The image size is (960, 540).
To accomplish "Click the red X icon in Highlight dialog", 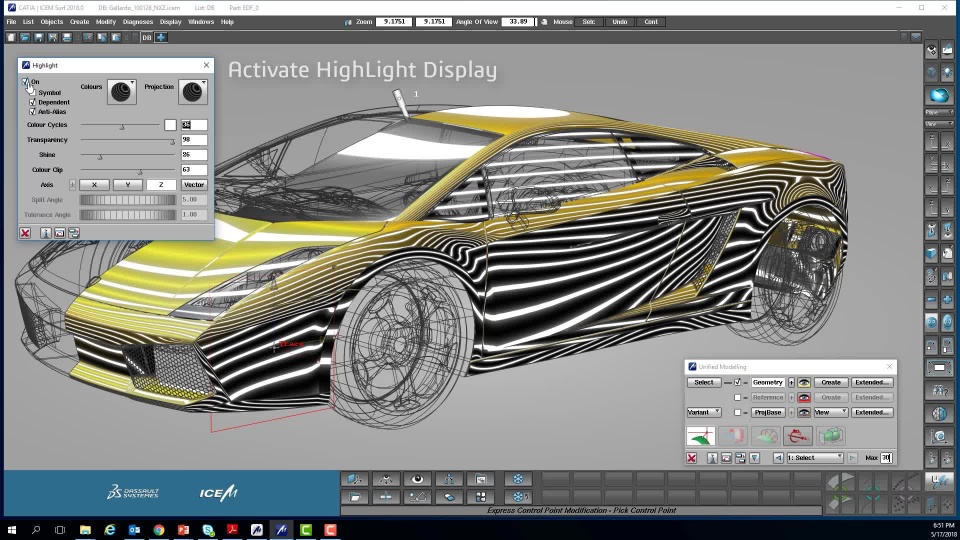I will [25, 233].
